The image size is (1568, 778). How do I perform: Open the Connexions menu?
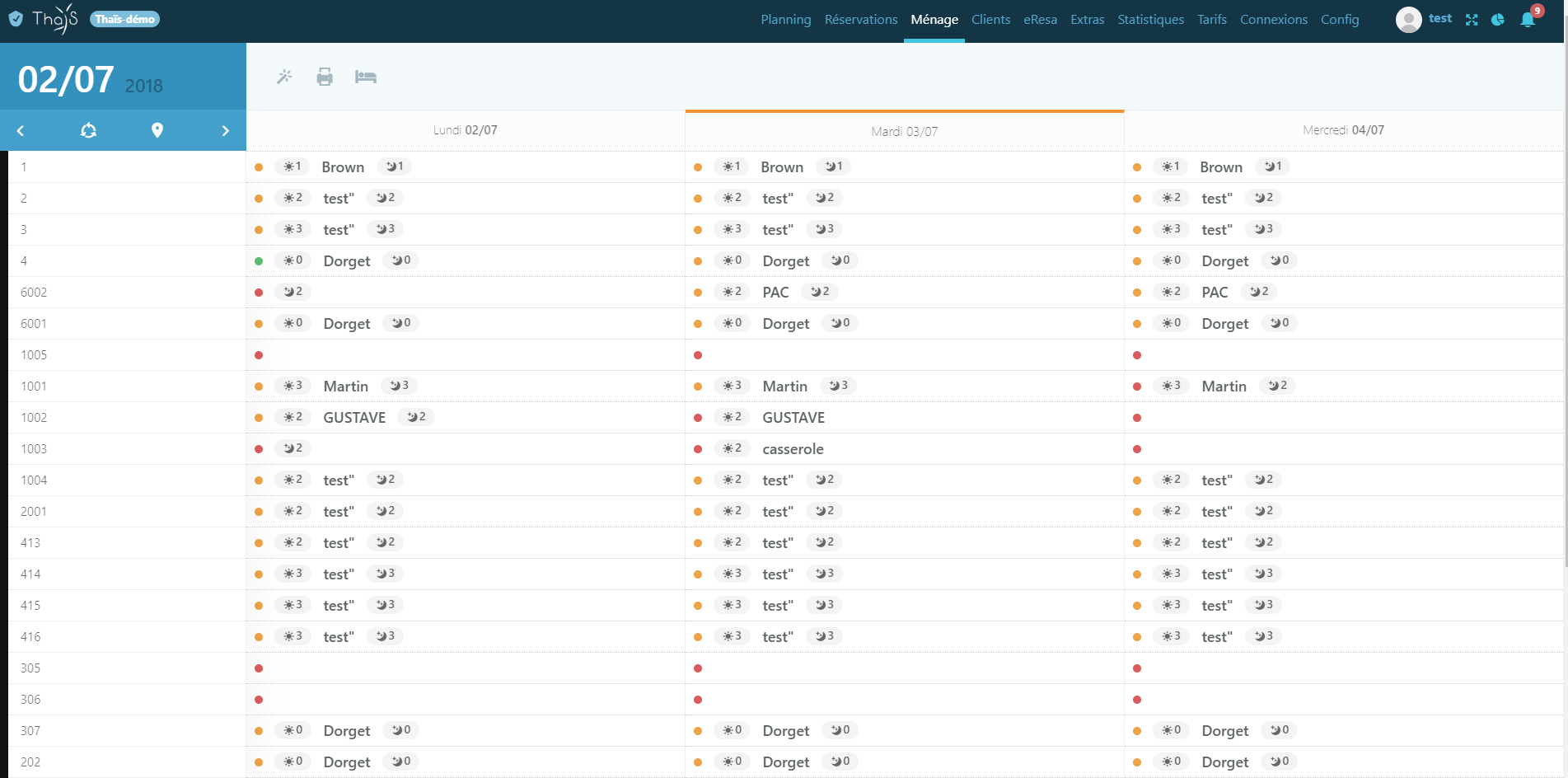click(1273, 19)
